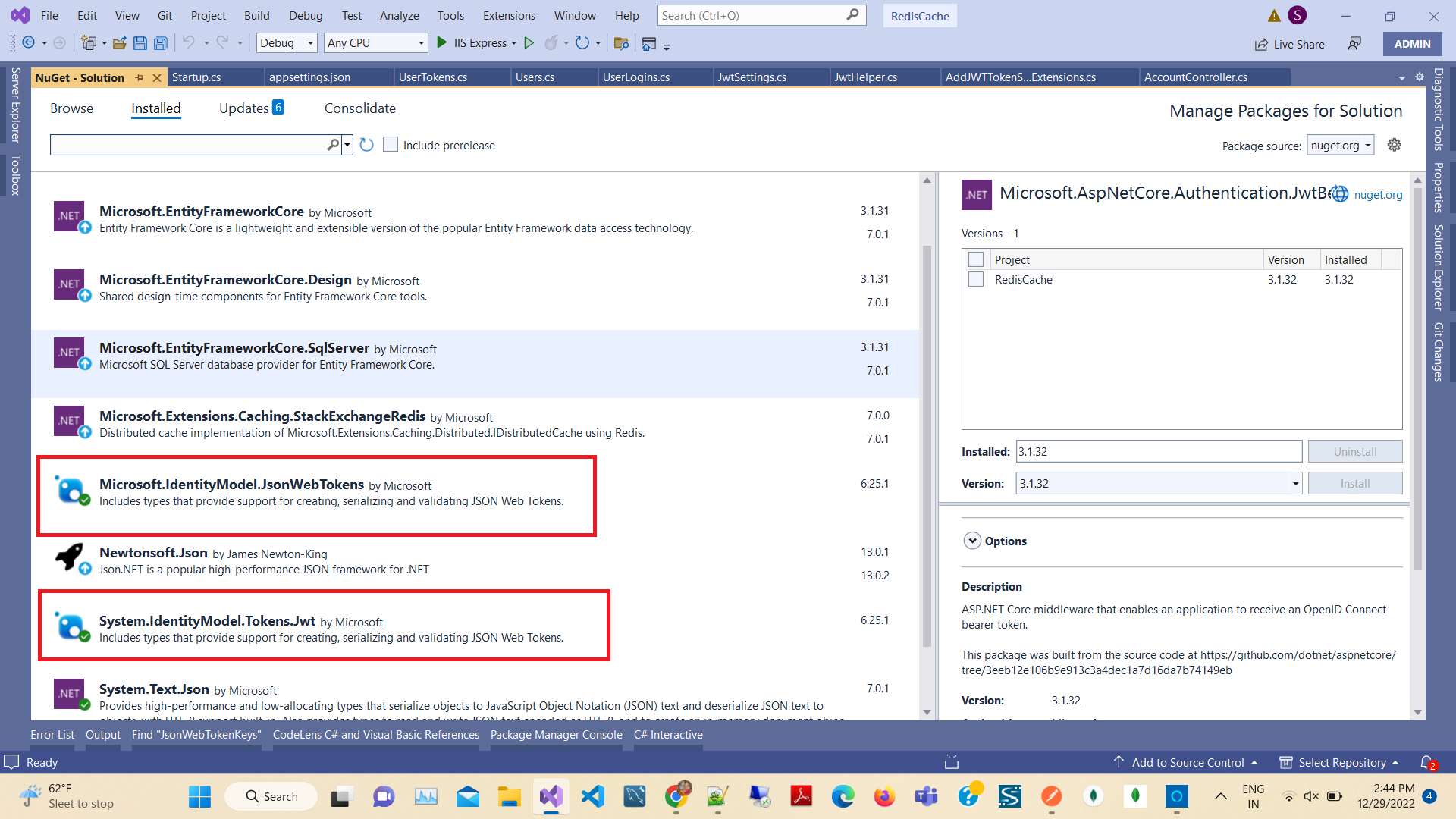
Task: Pin the NuGet - Solution tab
Action: click(140, 77)
